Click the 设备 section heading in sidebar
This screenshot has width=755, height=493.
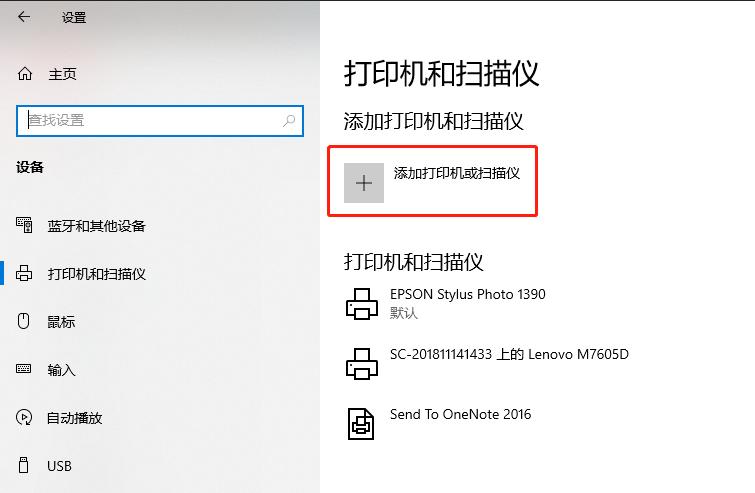30,167
